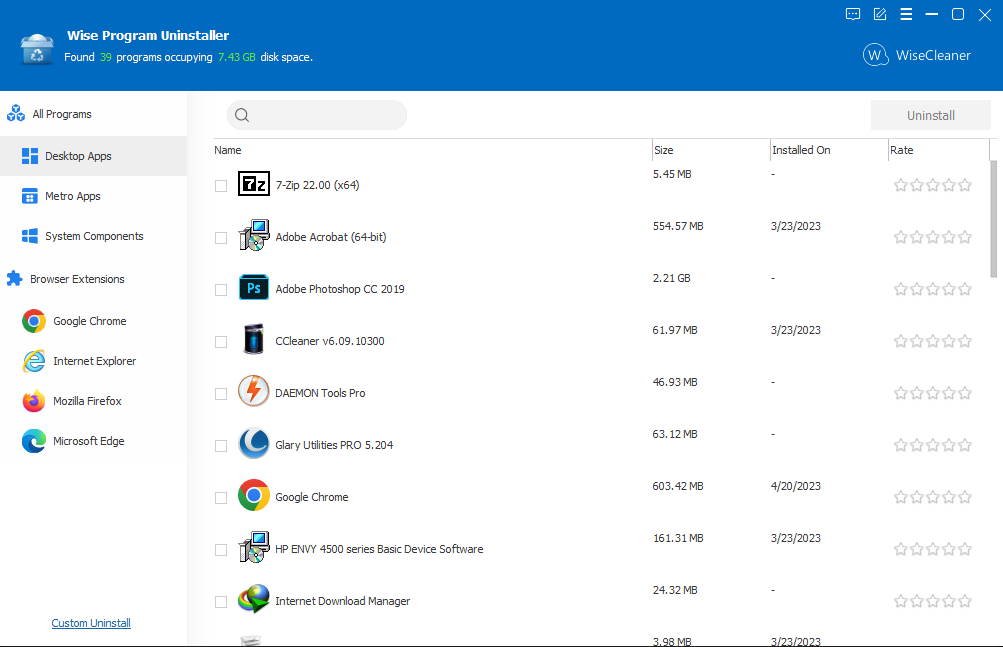Rate Adobe Photoshop CC 2019 three stars
The height and width of the screenshot is (647, 1003).
(933, 289)
